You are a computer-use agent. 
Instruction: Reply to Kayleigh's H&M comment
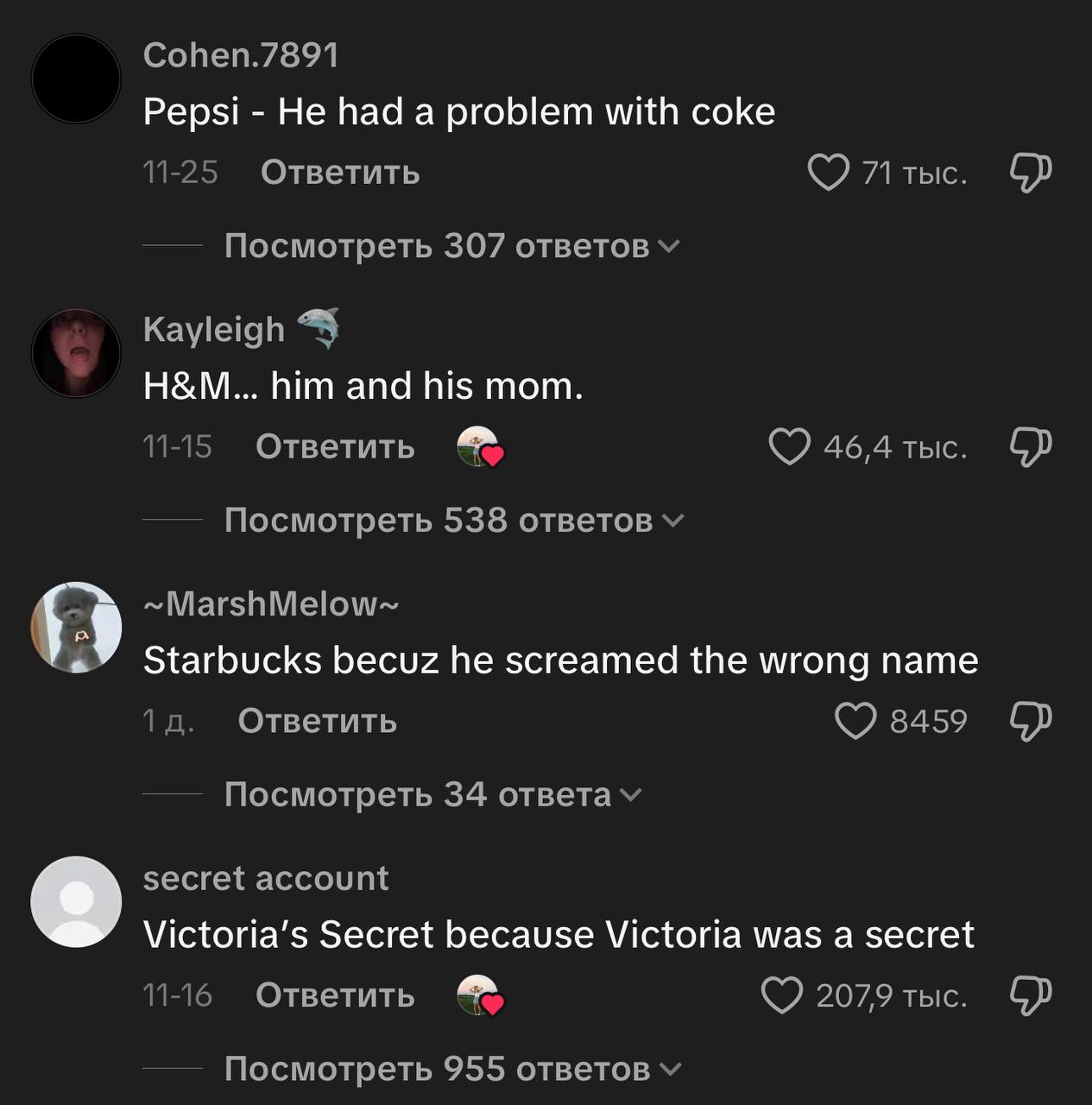coord(335,447)
